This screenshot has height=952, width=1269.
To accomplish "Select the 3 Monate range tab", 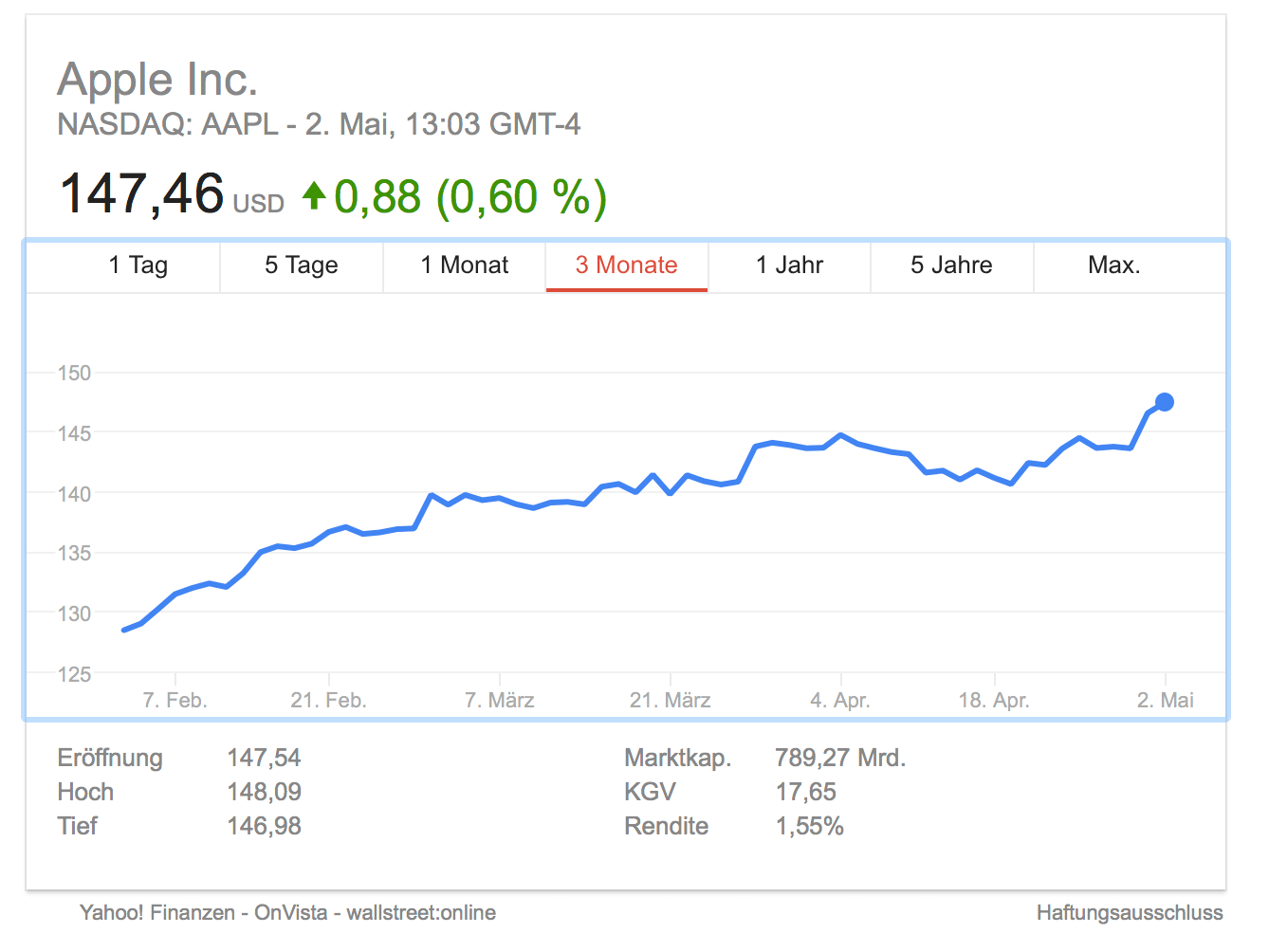I will [627, 265].
